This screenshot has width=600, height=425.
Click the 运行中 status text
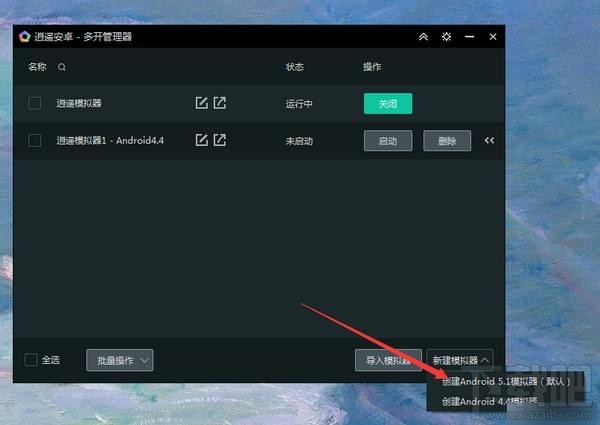tap(299, 104)
